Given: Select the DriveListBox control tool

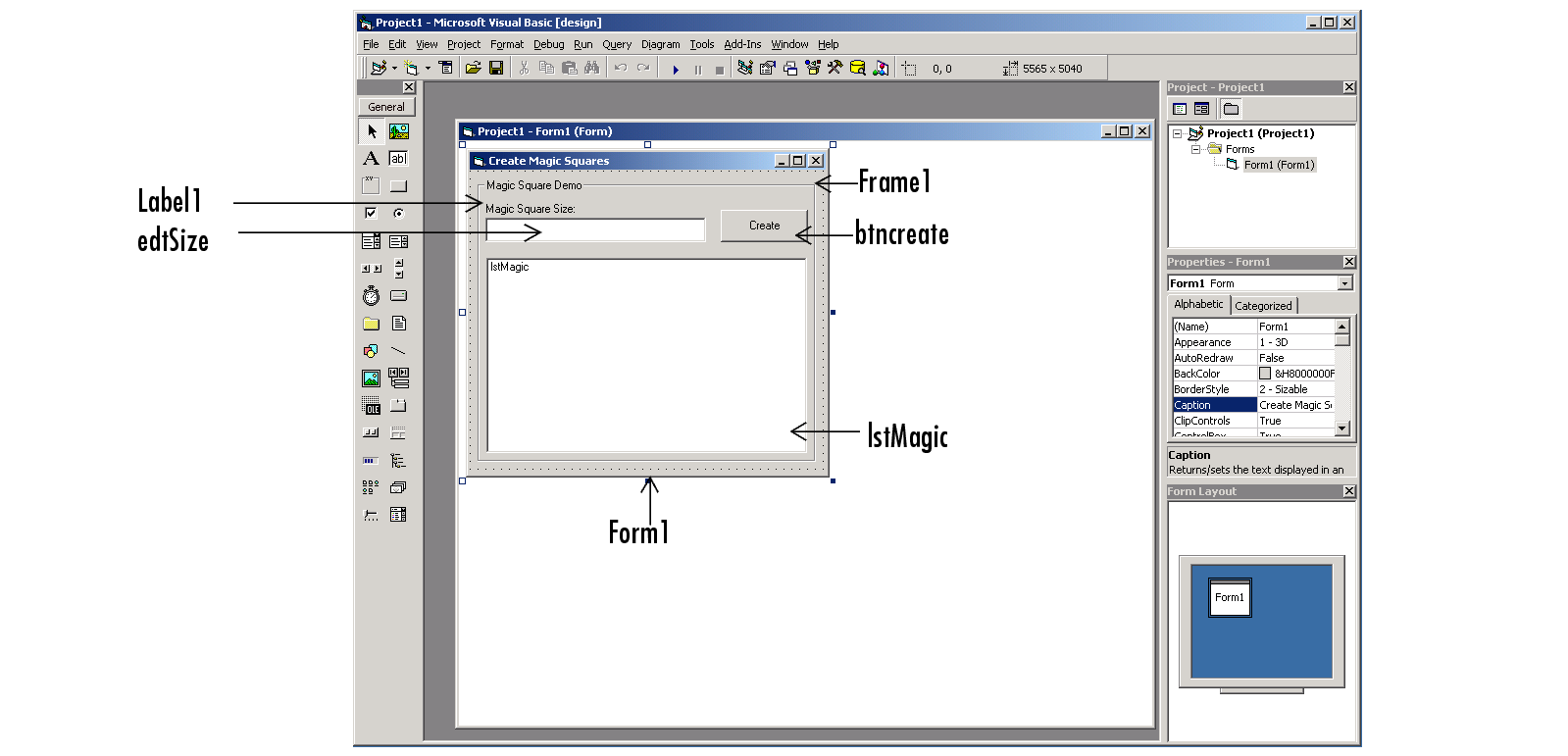Looking at the screenshot, I should tap(399, 295).
